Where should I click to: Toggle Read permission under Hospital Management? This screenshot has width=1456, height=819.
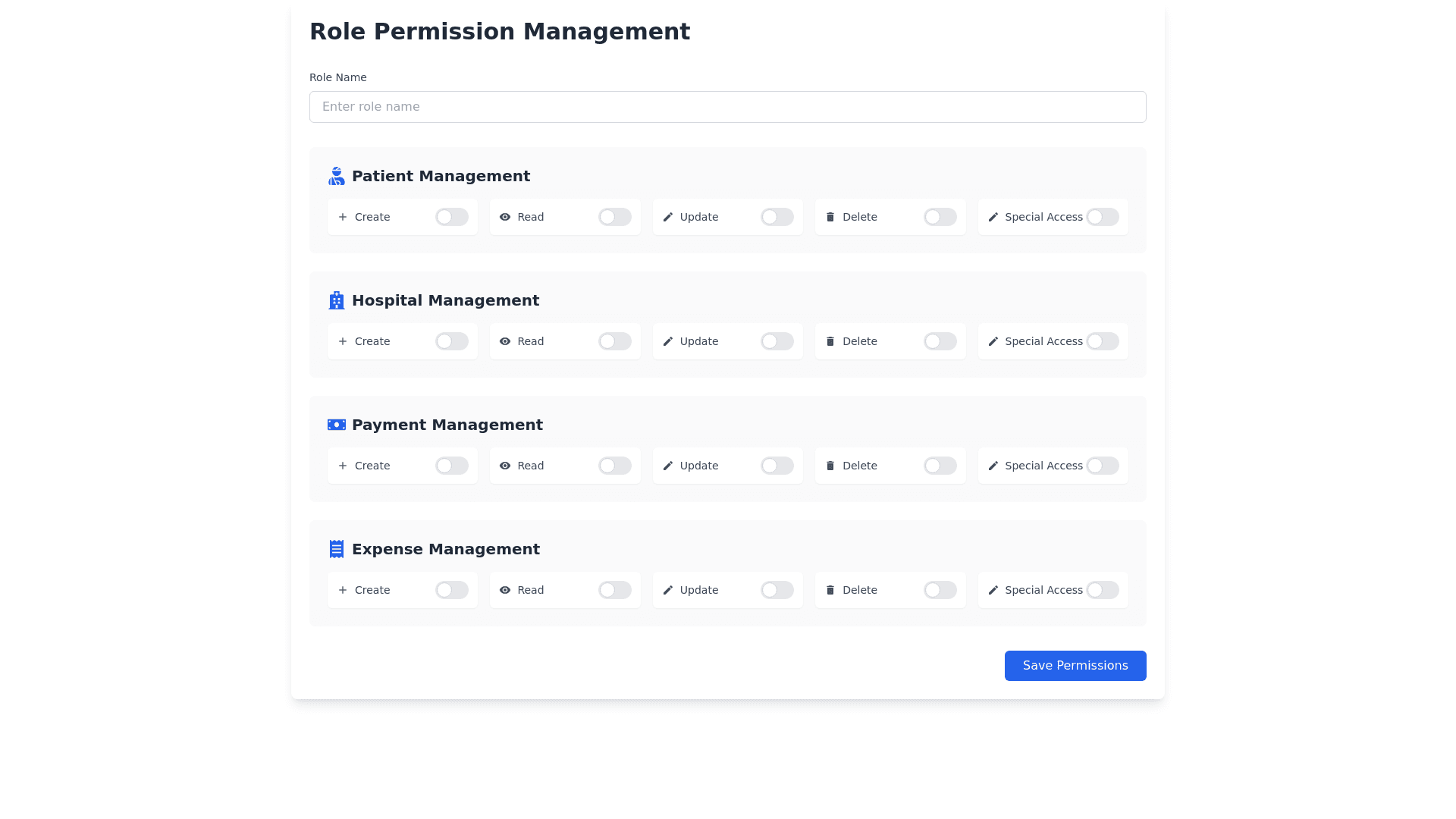(x=614, y=341)
